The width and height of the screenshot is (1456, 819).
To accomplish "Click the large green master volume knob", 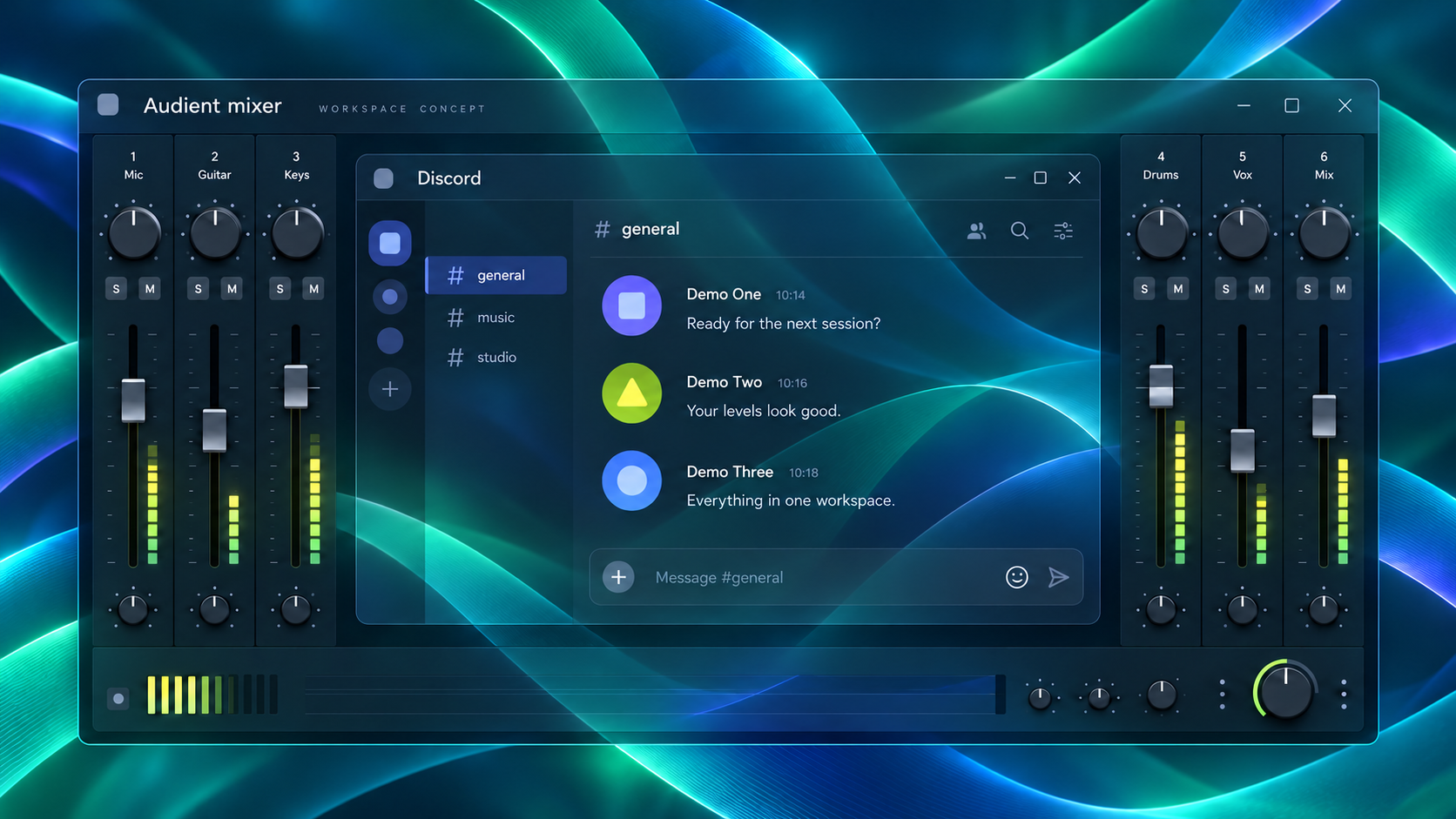I will [x=1285, y=692].
